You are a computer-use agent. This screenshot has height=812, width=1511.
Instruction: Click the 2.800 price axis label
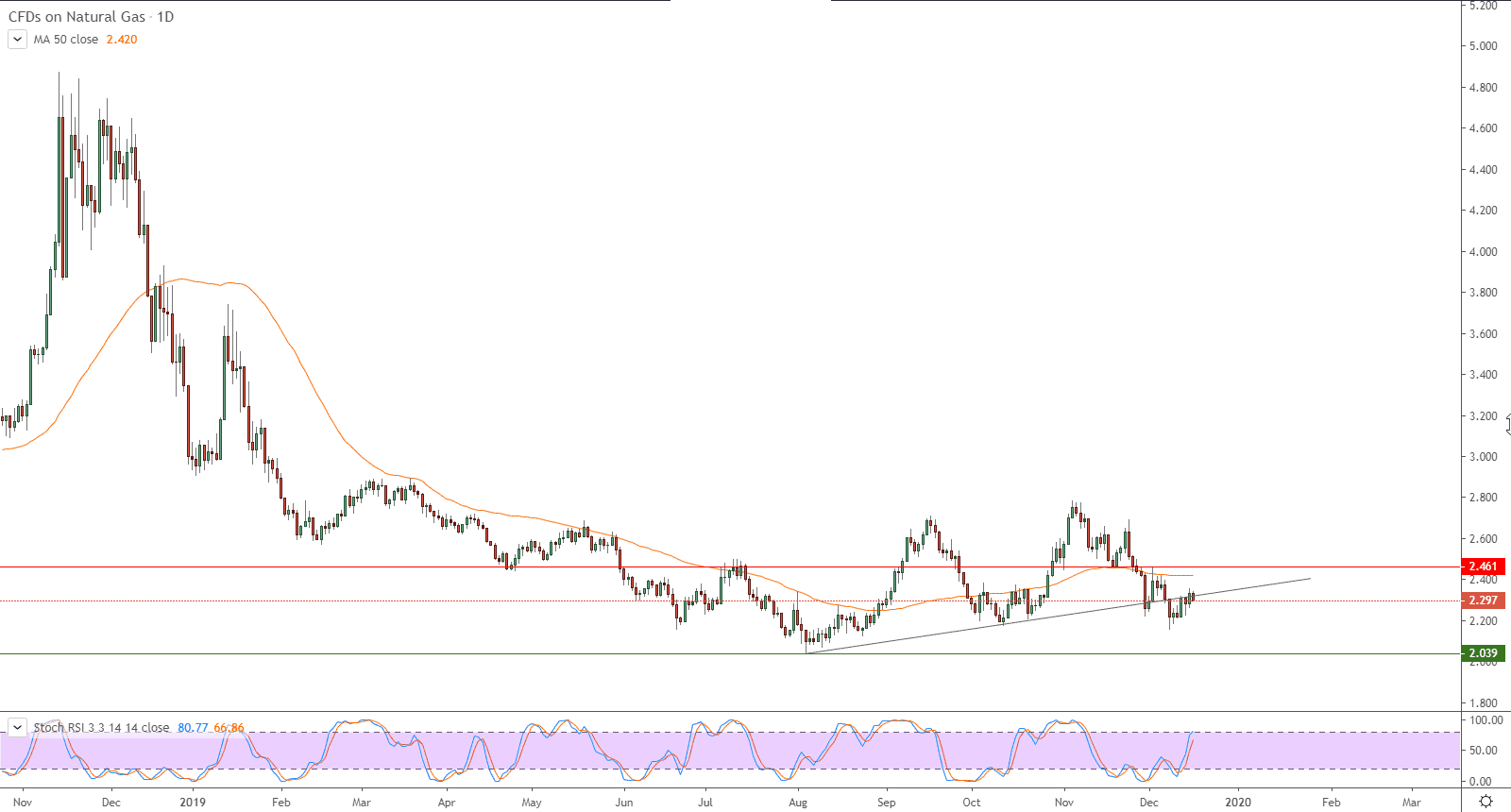[1483, 498]
